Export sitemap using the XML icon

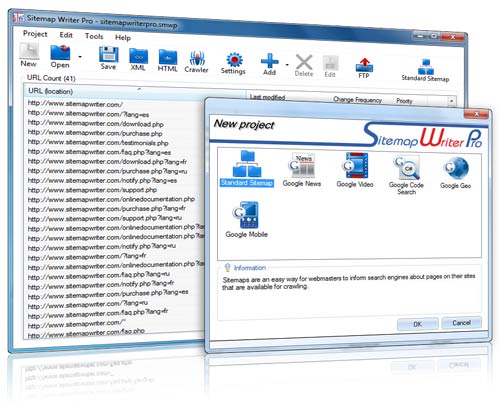coord(138,60)
